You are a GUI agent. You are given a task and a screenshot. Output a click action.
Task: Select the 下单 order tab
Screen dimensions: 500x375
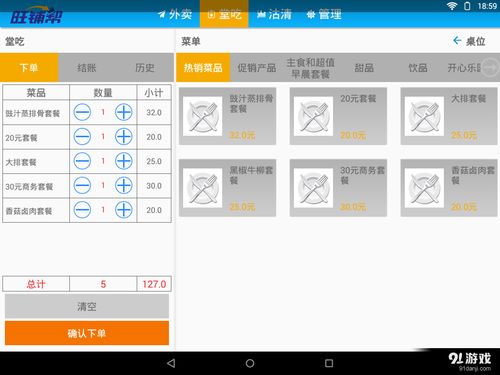(x=29, y=67)
